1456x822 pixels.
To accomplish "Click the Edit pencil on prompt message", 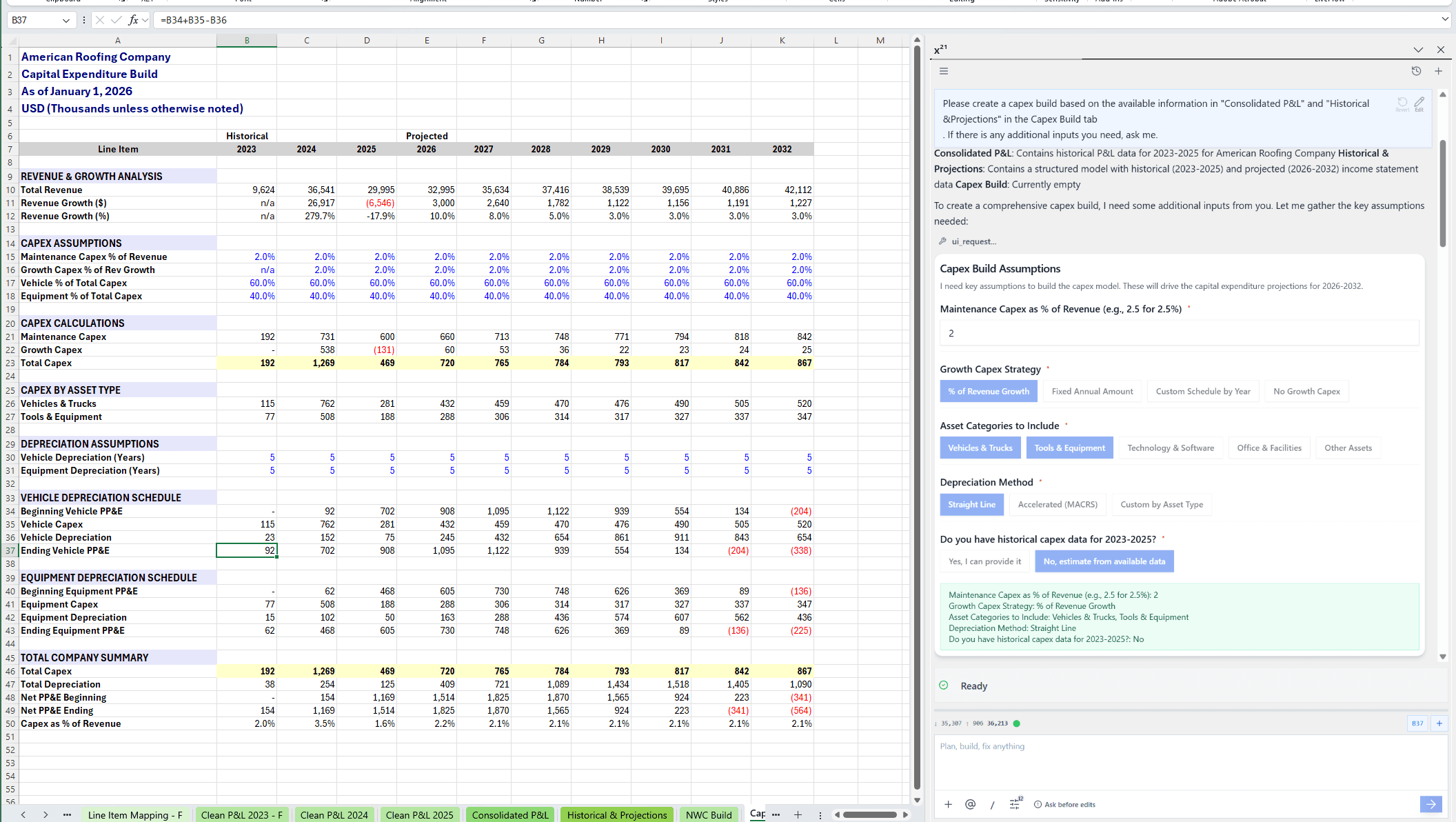I will pos(1419,103).
